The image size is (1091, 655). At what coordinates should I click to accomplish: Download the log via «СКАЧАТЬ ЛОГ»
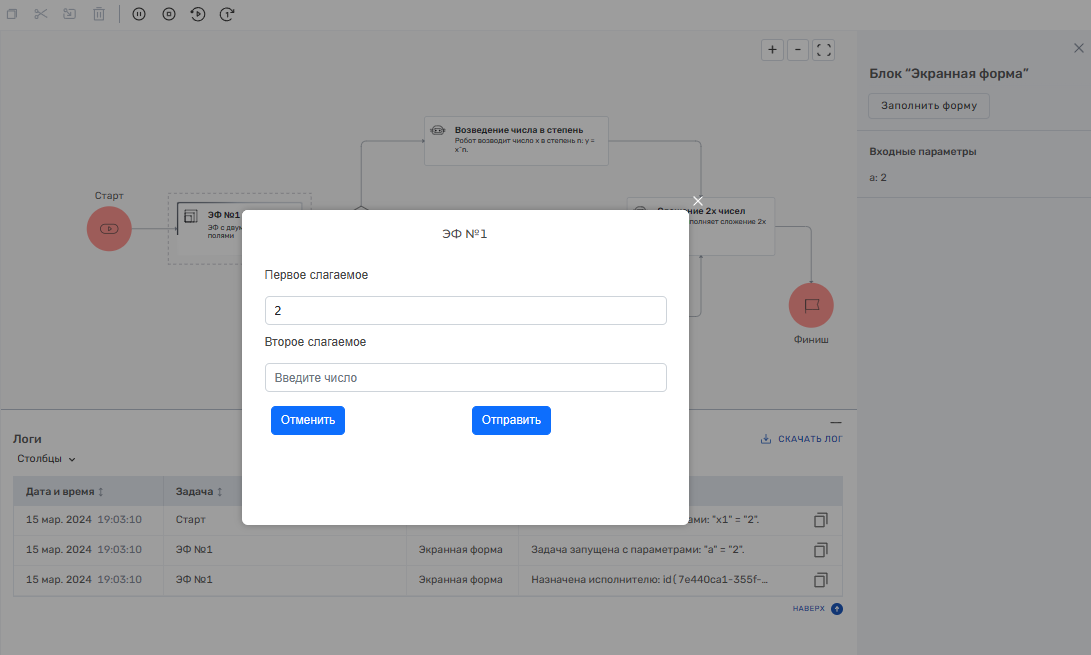click(802, 439)
